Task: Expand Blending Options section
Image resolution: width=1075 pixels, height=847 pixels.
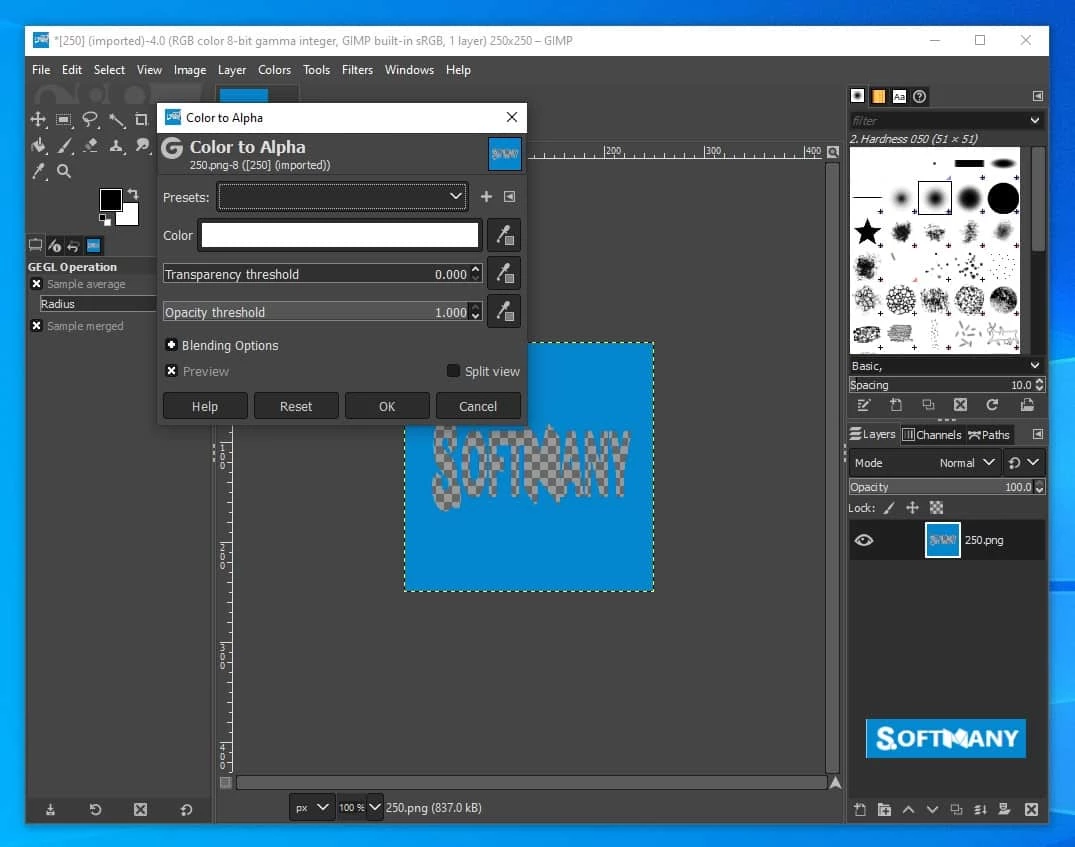Action: pyautogui.click(x=172, y=345)
